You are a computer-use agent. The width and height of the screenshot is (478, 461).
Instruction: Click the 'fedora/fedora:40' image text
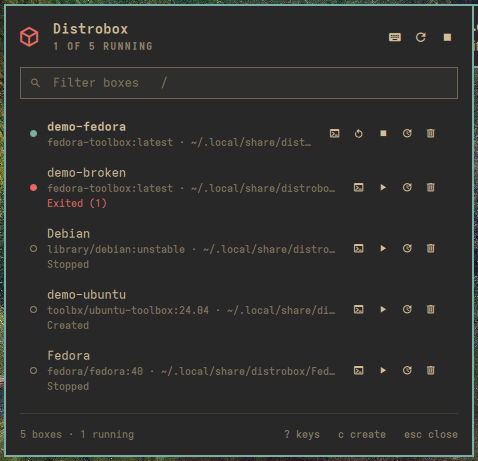[95, 371]
